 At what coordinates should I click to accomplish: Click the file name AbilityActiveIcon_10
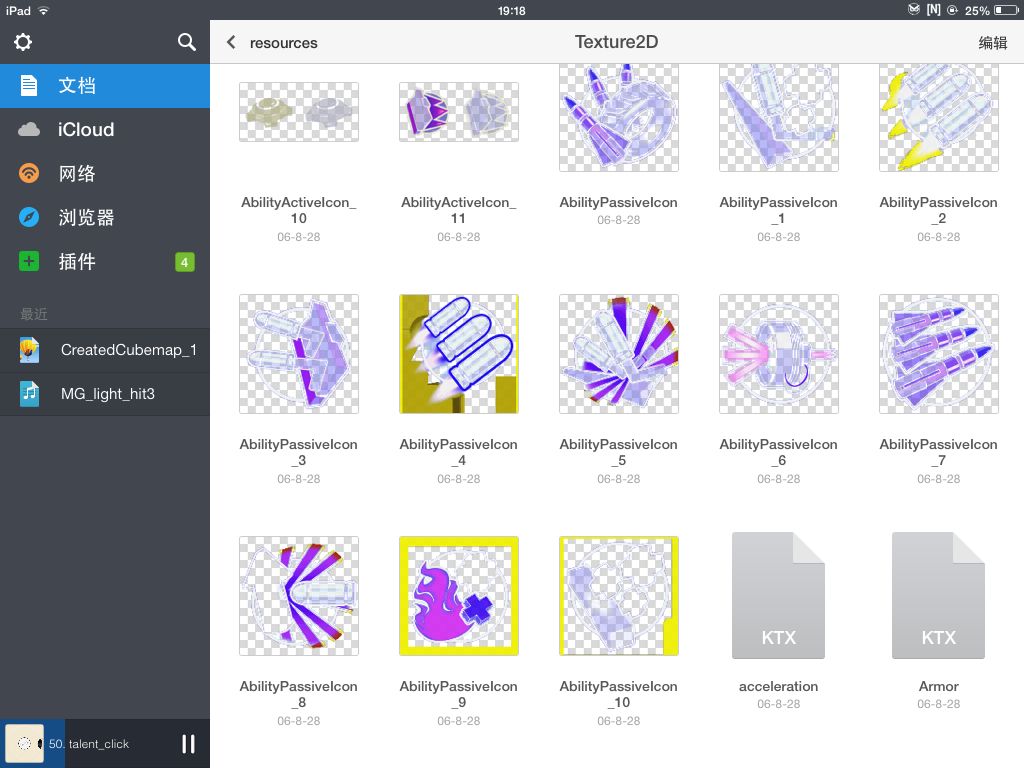click(x=298, y=210)
